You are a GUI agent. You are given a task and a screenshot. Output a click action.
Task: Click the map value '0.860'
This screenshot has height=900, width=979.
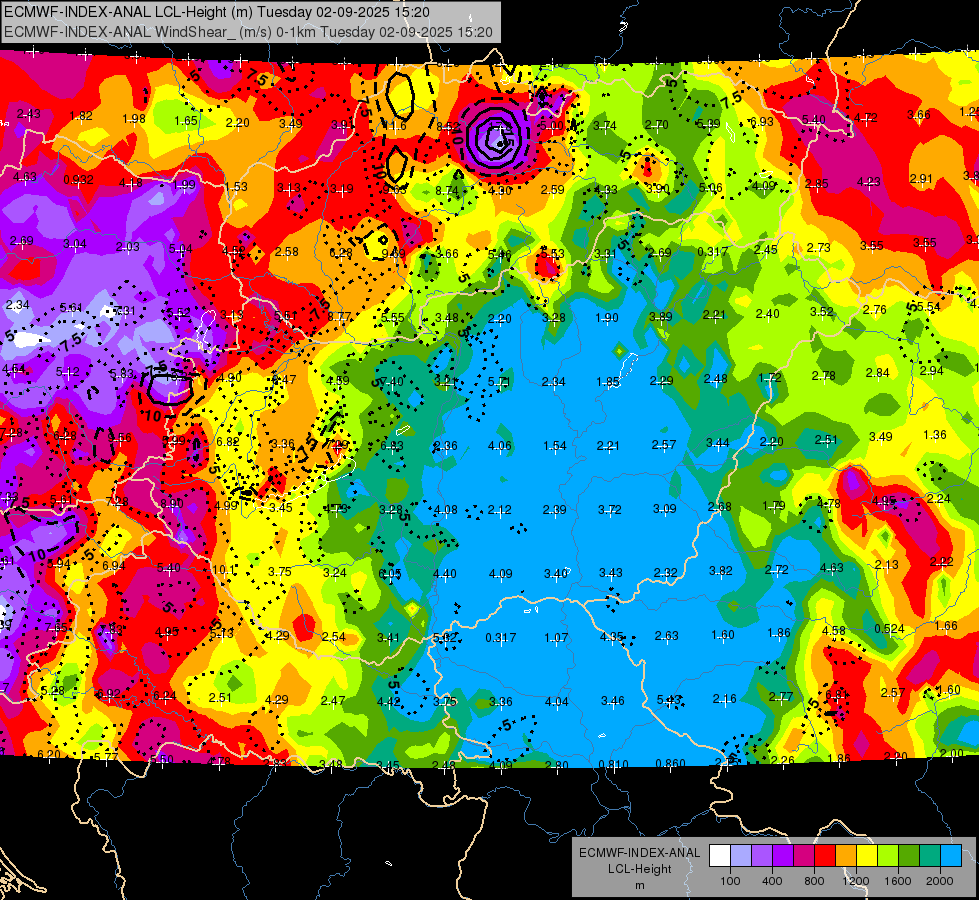(671, 763)
